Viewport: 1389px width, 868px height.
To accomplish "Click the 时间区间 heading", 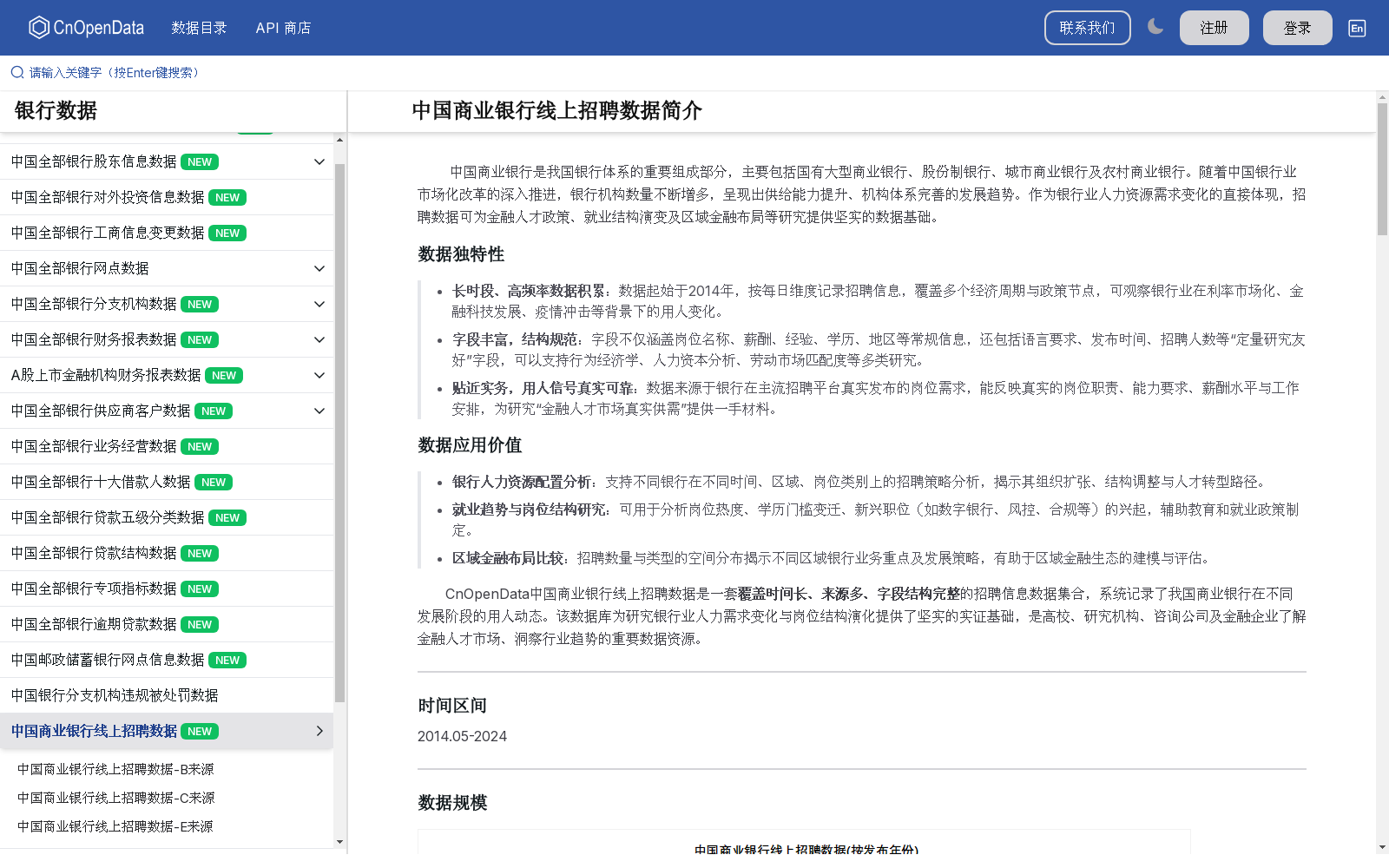I will point(452,706).
